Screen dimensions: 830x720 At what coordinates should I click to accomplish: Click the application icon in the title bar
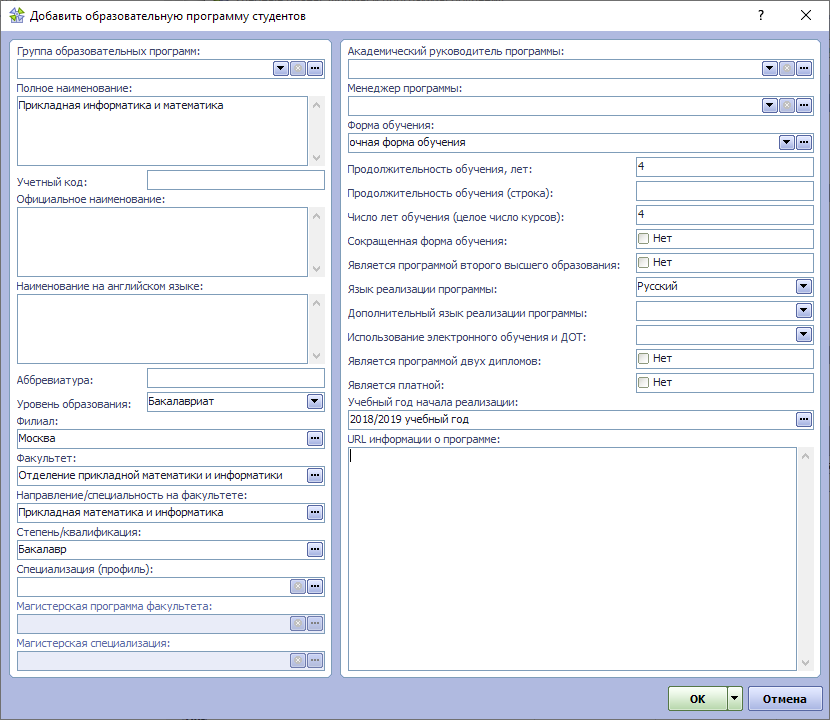tap(17, 15)
